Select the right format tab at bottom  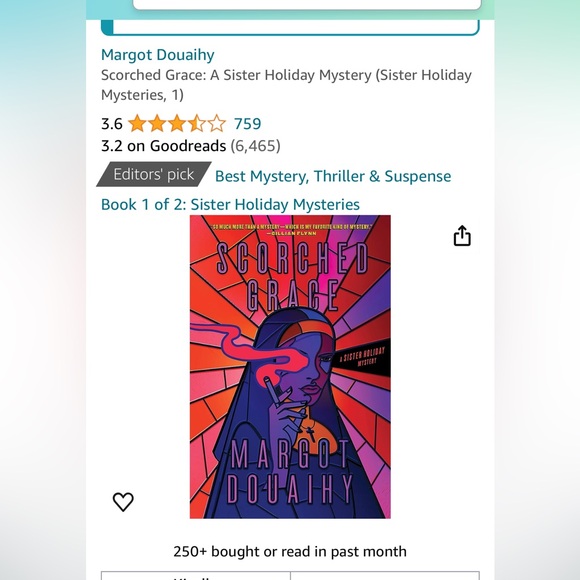coord(385,576)
